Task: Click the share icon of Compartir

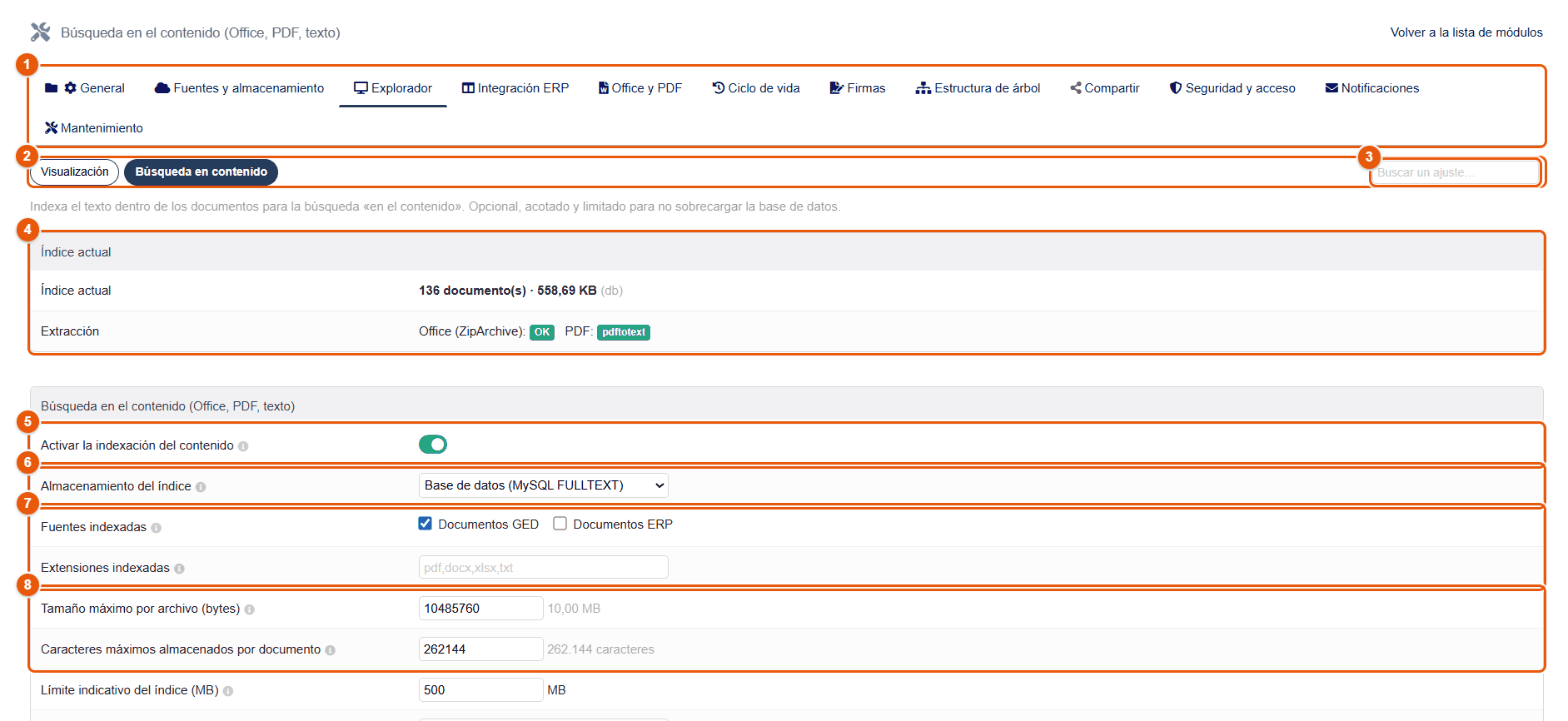Action: pos(1076,88)
